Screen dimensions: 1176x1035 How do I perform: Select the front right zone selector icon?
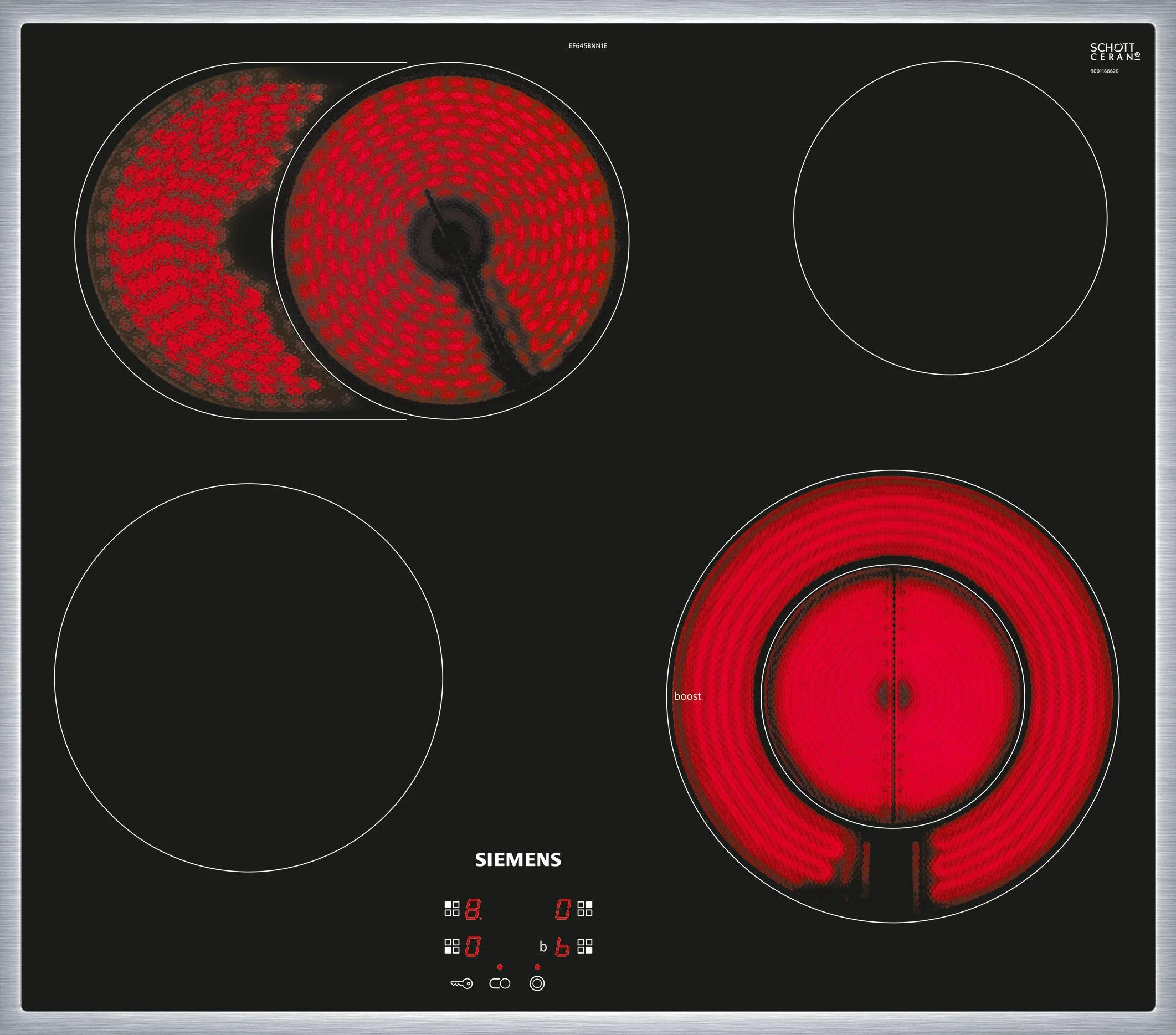(584, 946)
